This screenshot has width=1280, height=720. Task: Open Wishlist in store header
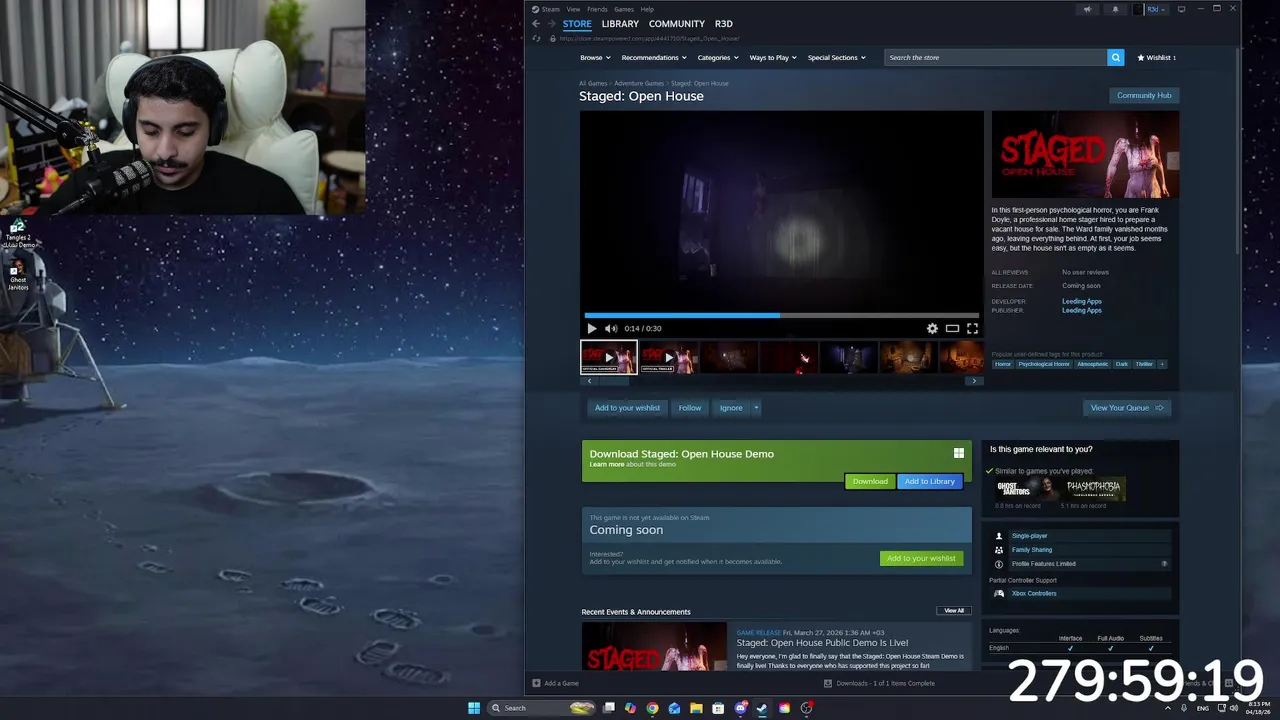click(1156, 57)
